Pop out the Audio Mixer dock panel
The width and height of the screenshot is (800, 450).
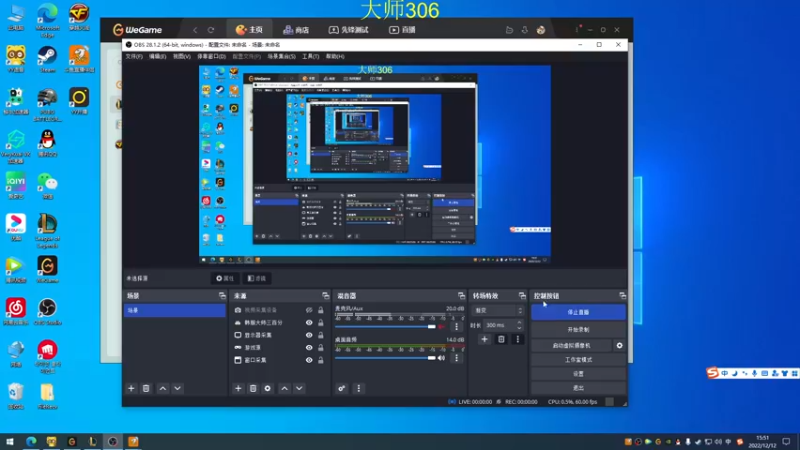tap(461, 295)
